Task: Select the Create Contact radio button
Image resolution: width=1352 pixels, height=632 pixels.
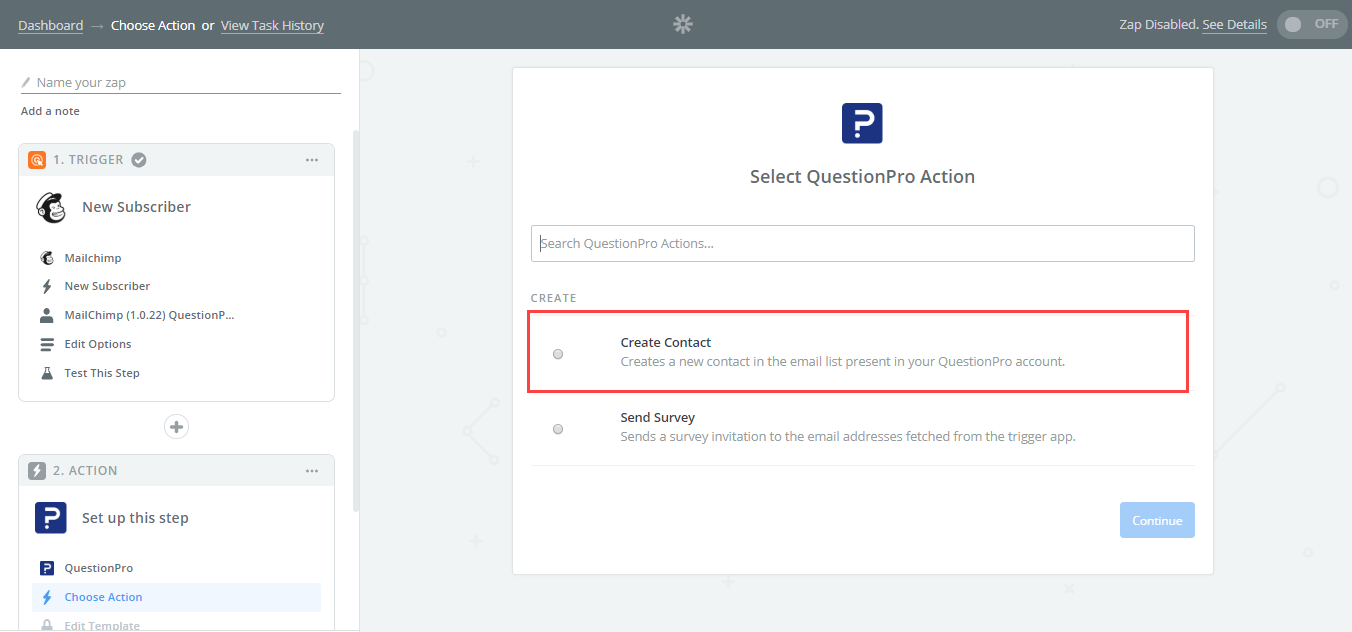Action: coord(558,354)
